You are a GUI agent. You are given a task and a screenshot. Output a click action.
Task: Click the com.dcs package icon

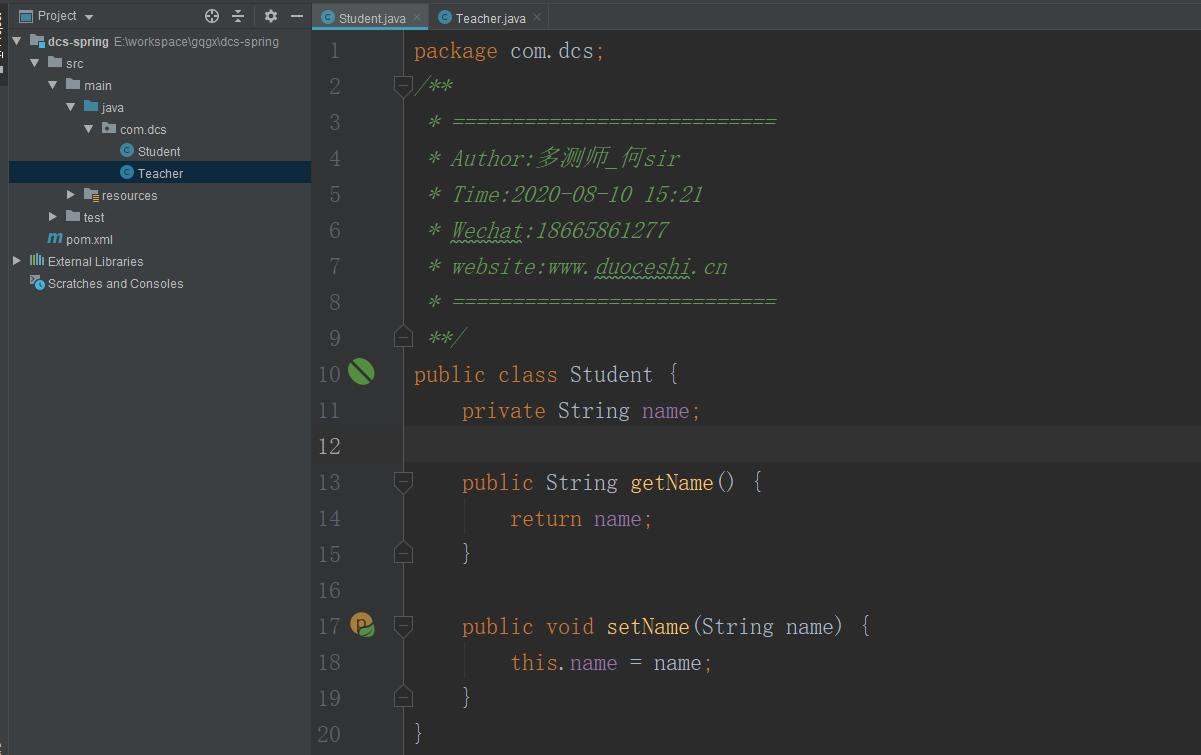(x=108, y=129)
